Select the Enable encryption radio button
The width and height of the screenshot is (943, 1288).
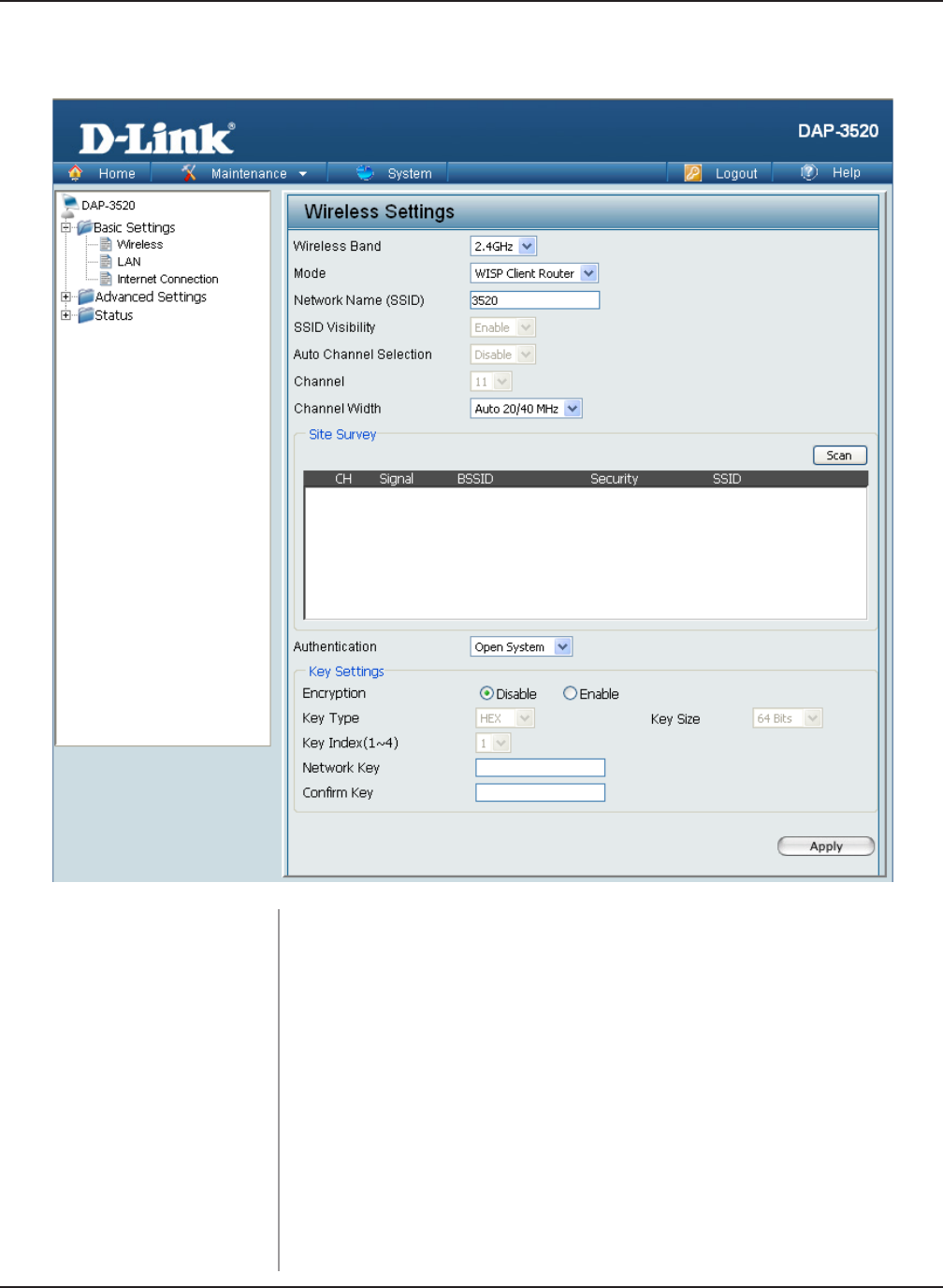coord(570,693)
